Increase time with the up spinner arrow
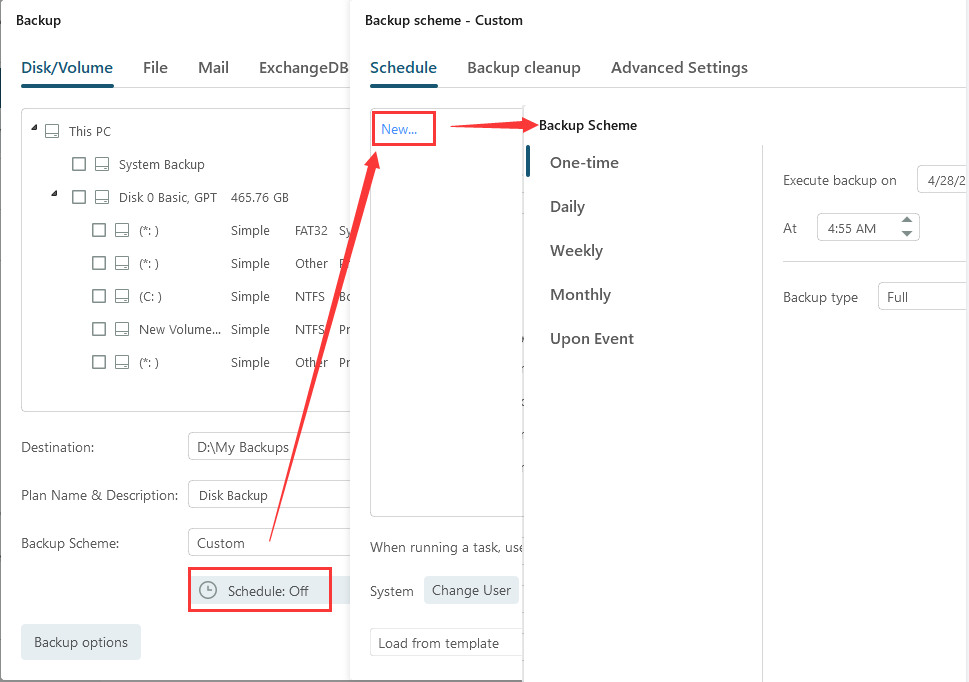The width and height of the screenshot is (969, 682). pos(907,221)
